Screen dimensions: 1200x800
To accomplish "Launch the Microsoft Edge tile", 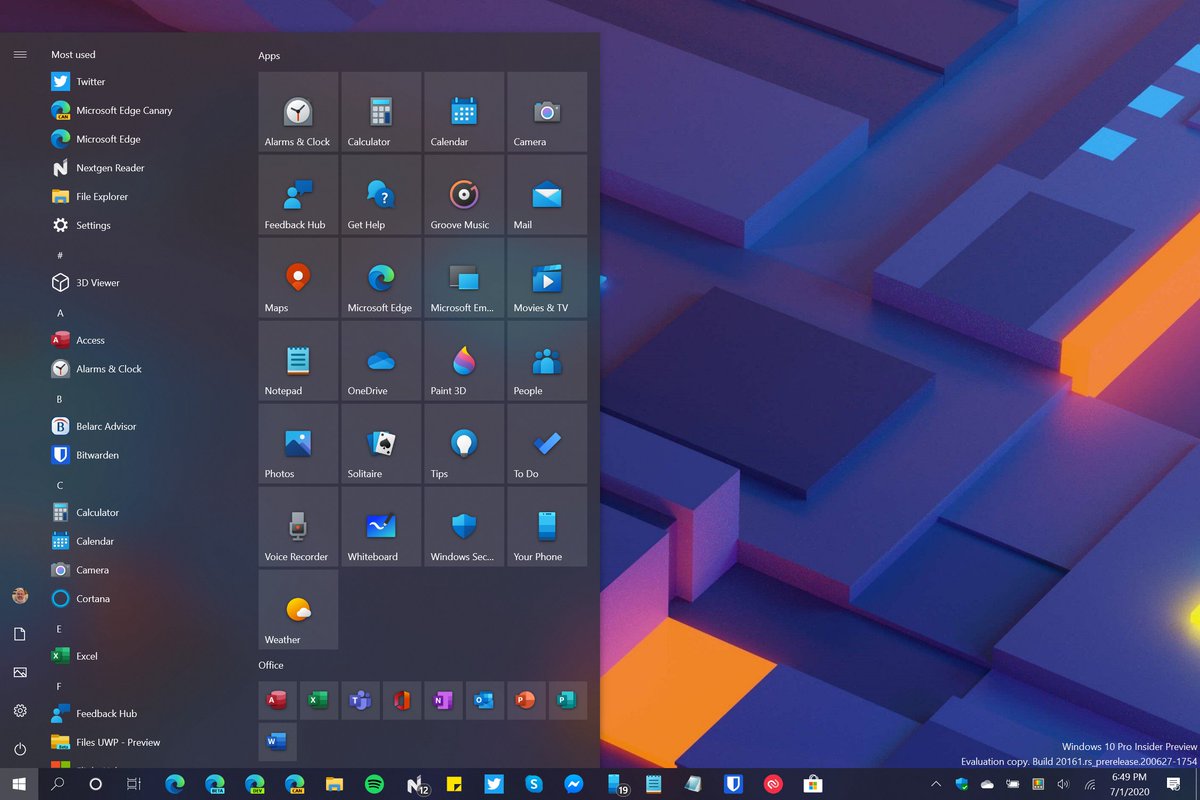I will [381, 278].
